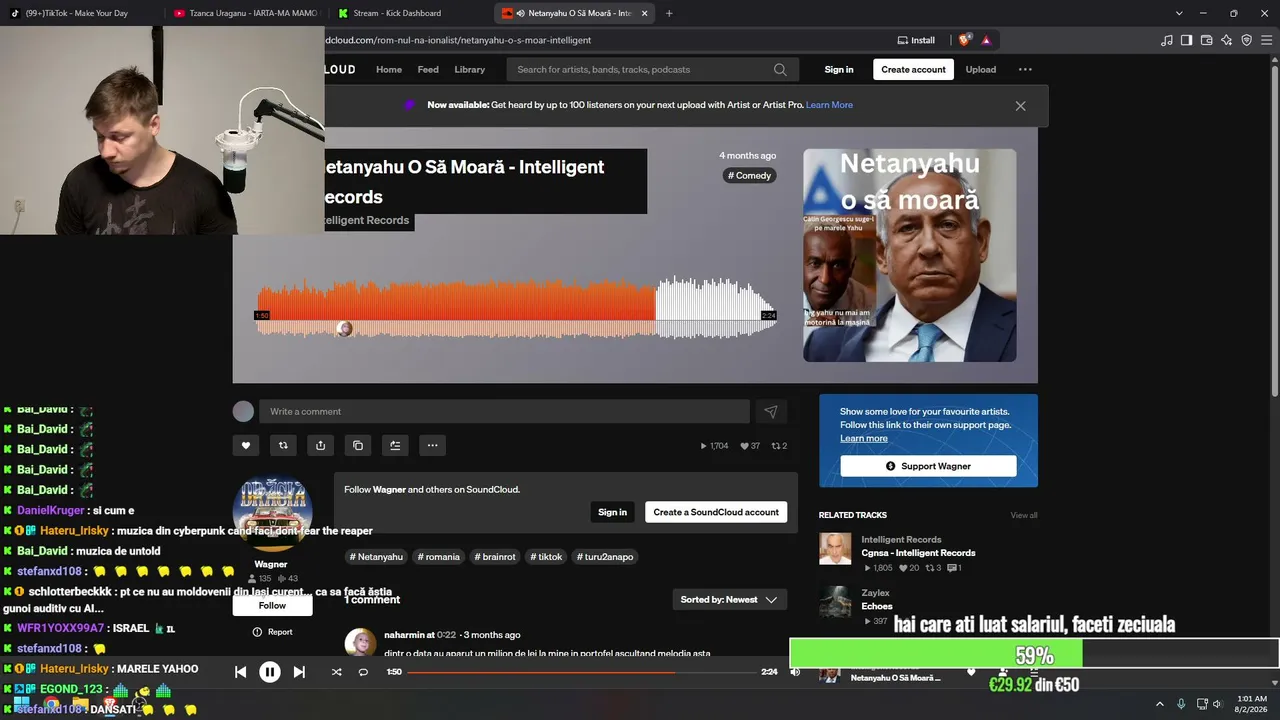Open Brave Rewards triangle icon

986,40
